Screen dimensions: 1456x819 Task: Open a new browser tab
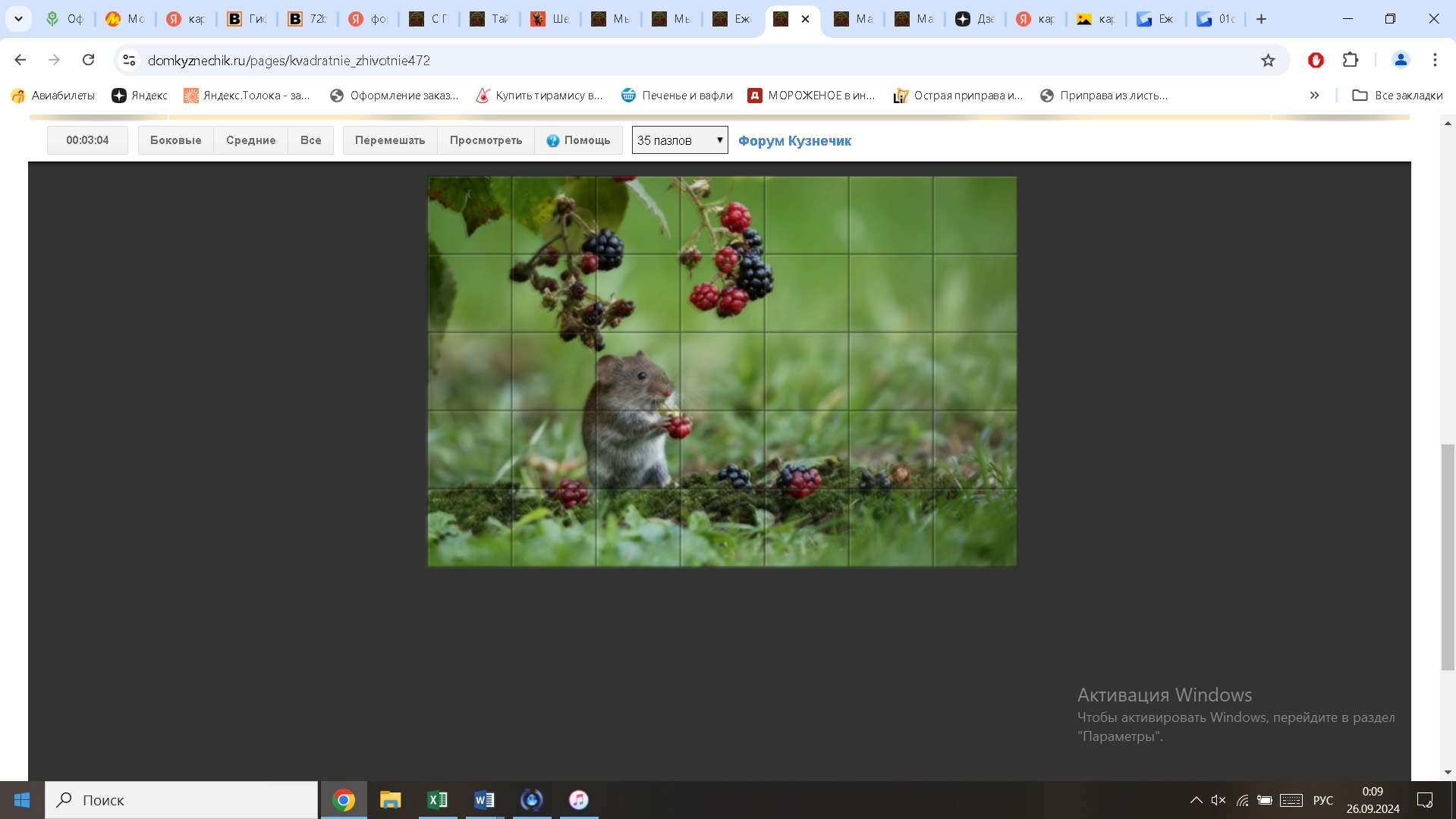[x=1261, y=19]
